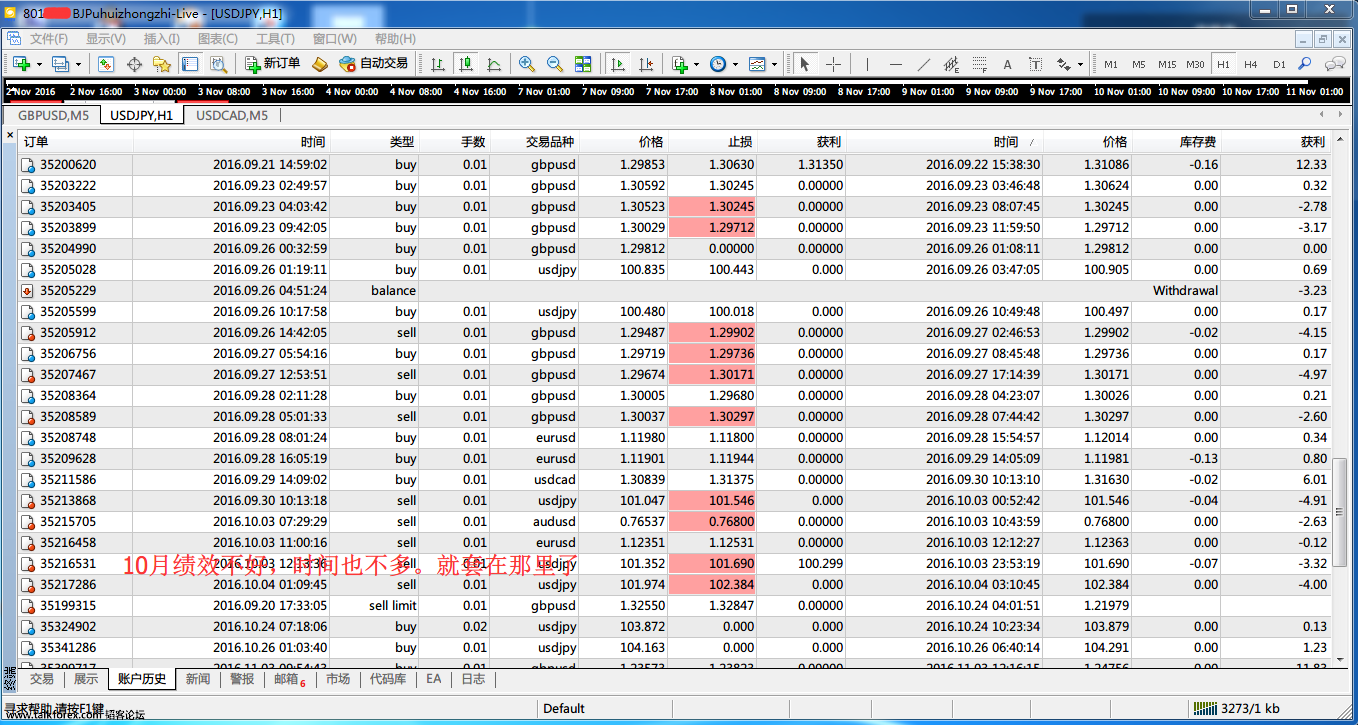Image resolution: width=1358 pixels, height=725 pixels.
Task: Open the 邮箱 terminal tab
Action: 289,679
